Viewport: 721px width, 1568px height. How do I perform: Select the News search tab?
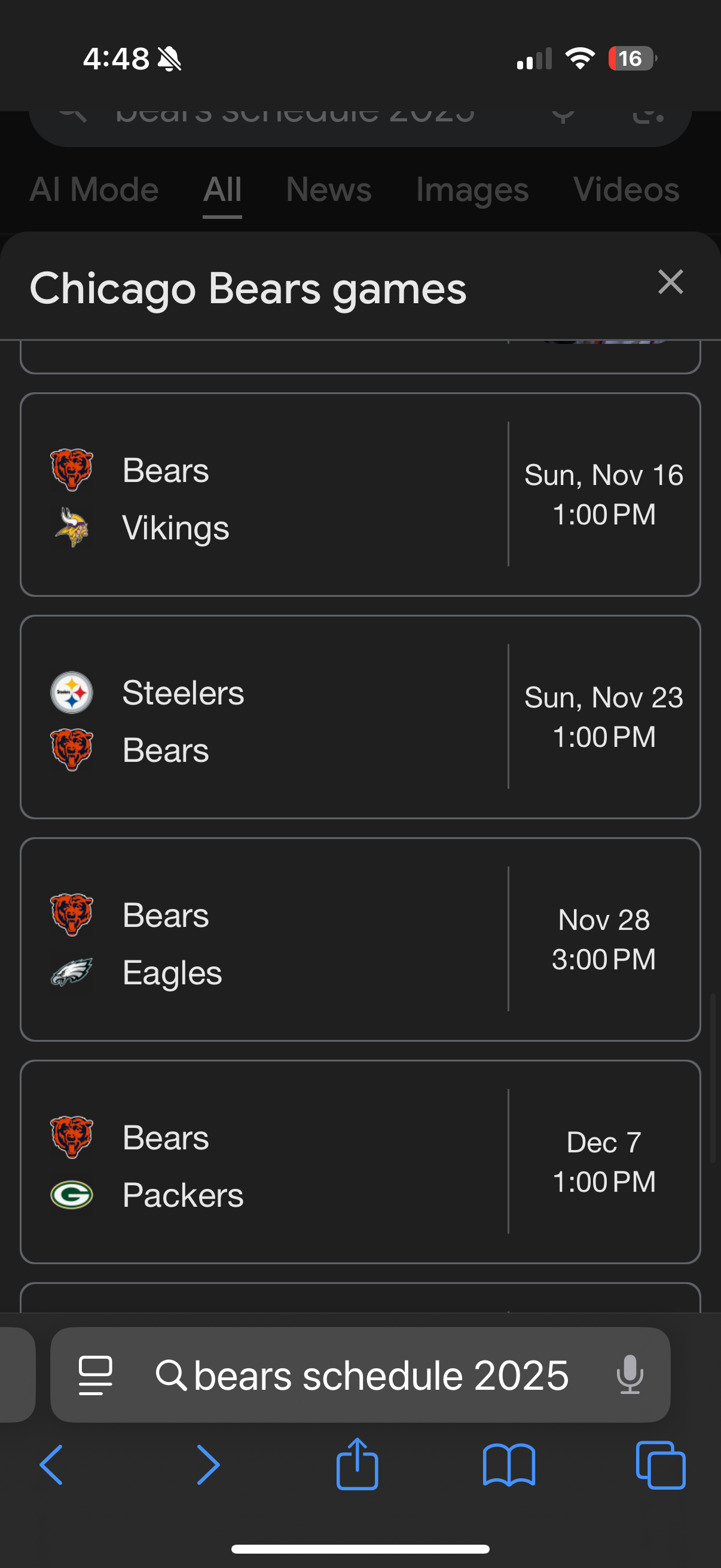tap(329, 190)
